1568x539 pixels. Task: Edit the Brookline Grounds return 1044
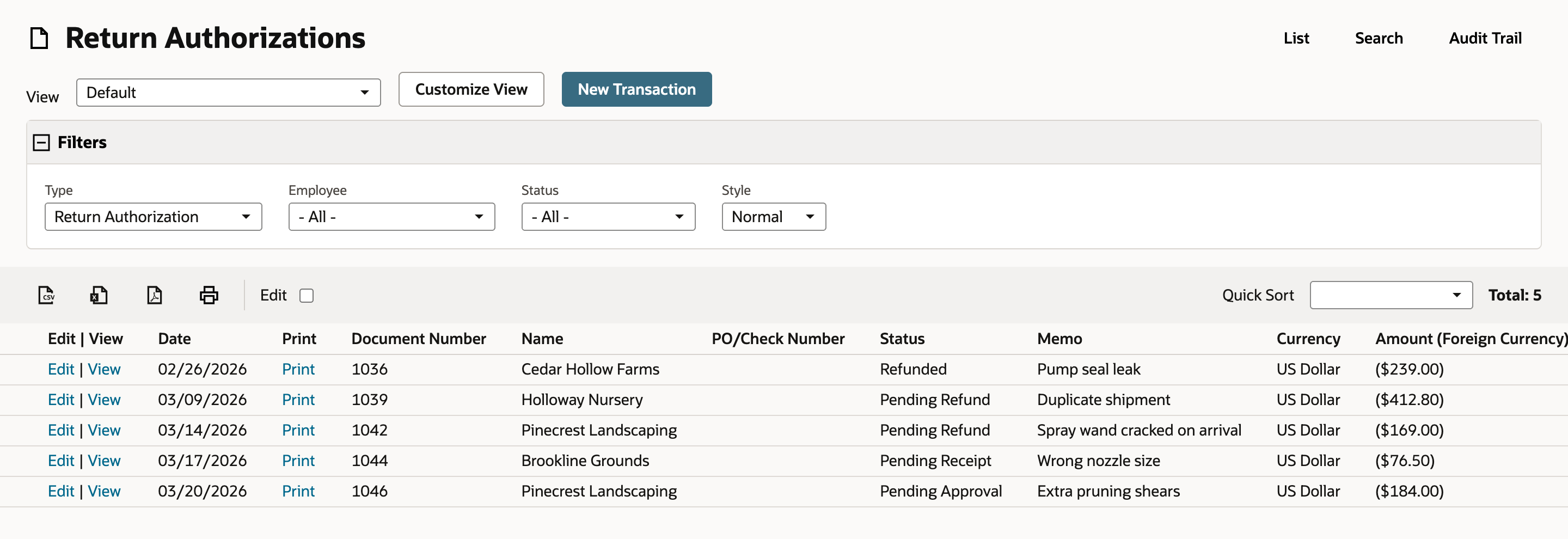[x=61, y=461]
